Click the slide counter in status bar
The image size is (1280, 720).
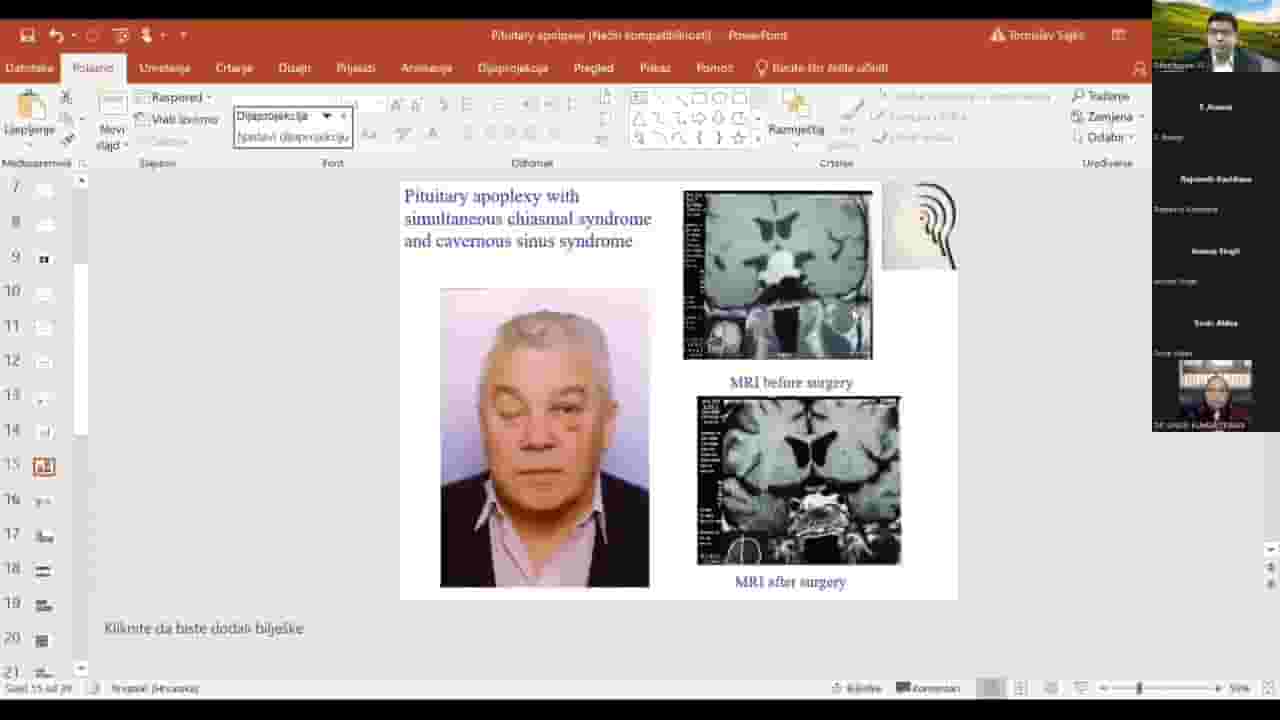point(39,688)
